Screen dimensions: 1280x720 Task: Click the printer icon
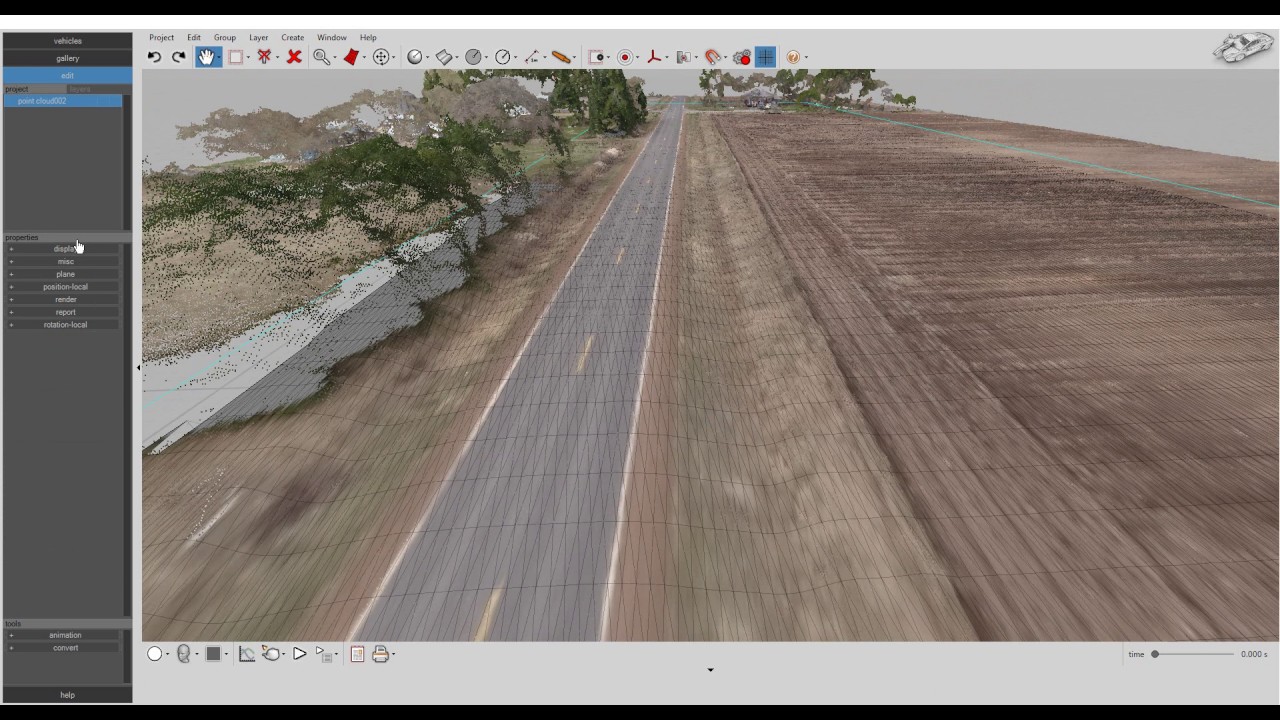tap(380, 654)
